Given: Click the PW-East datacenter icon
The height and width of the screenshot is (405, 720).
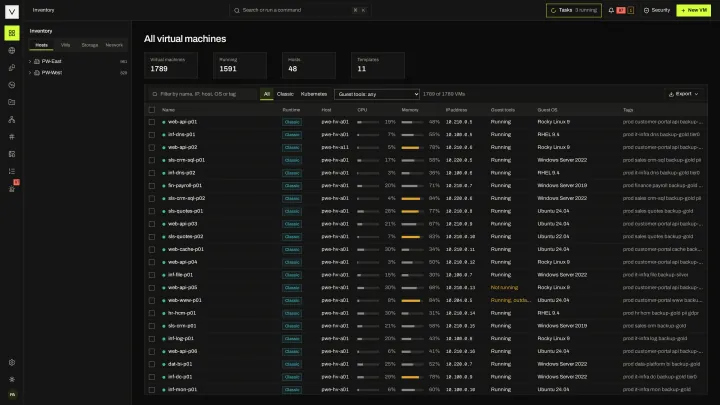Looking at the screenshot, I should [x=37, y=61].
